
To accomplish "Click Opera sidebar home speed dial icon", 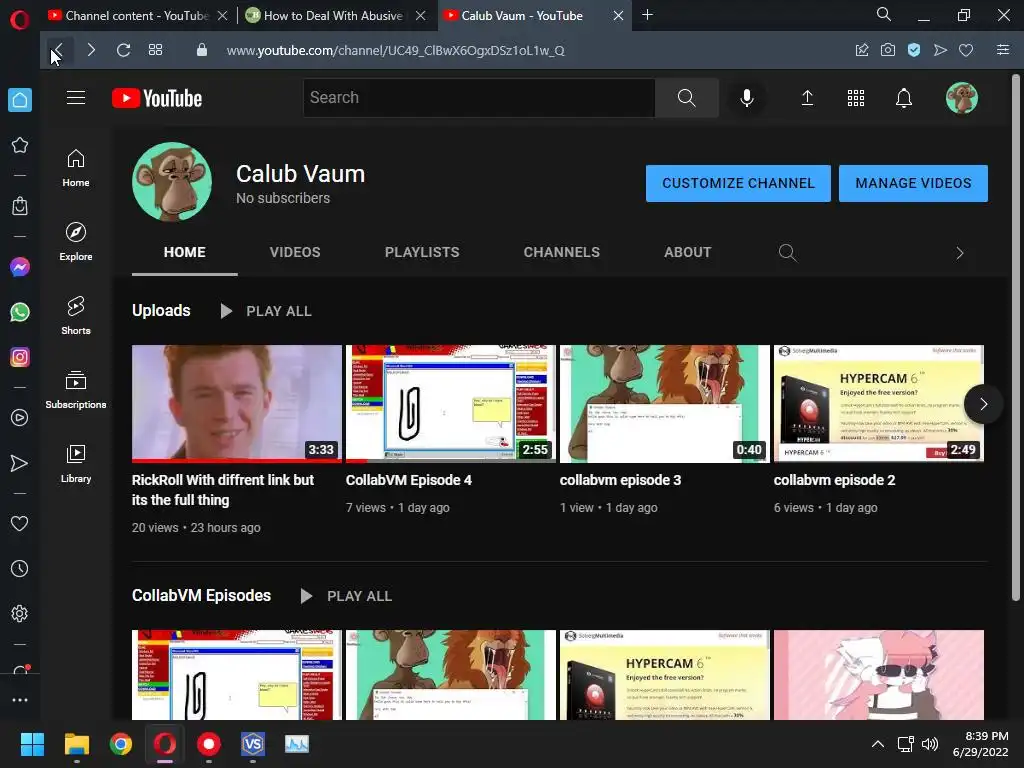I will click(x=20, y=100).
